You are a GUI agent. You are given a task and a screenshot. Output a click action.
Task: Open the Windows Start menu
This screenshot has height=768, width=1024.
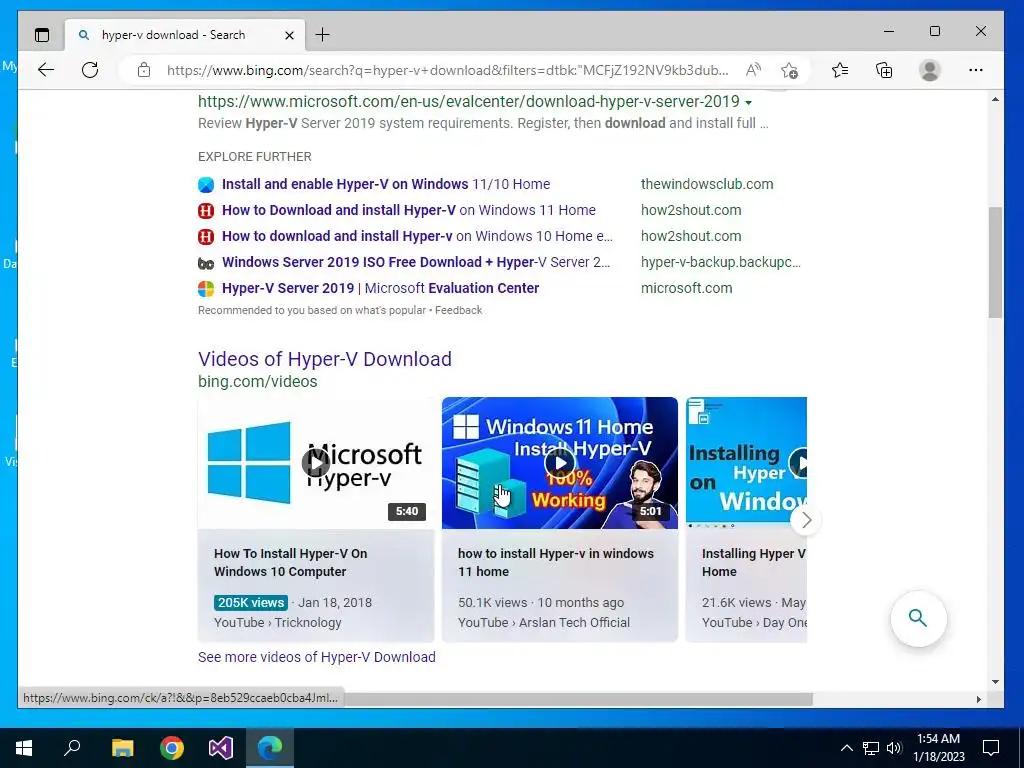coord(24,748)
